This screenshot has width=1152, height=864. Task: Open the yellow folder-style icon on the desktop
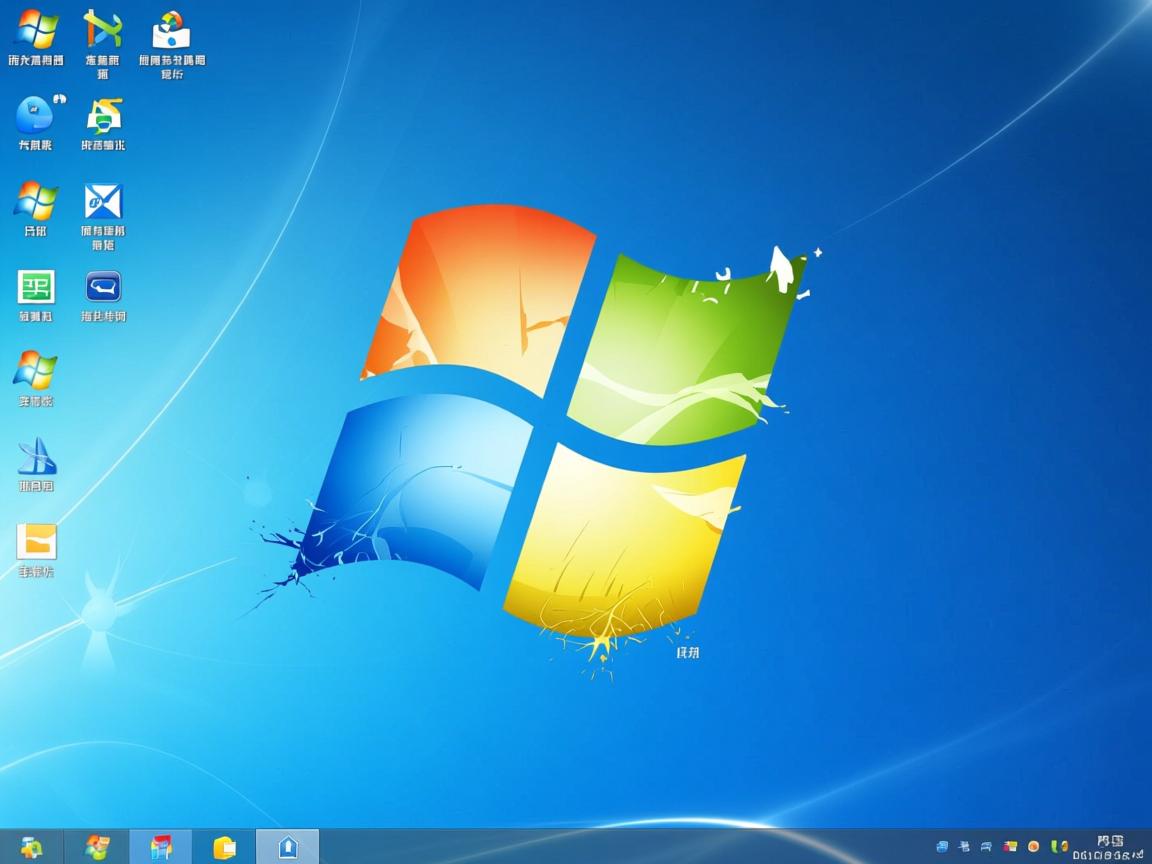tap(36, 542)
